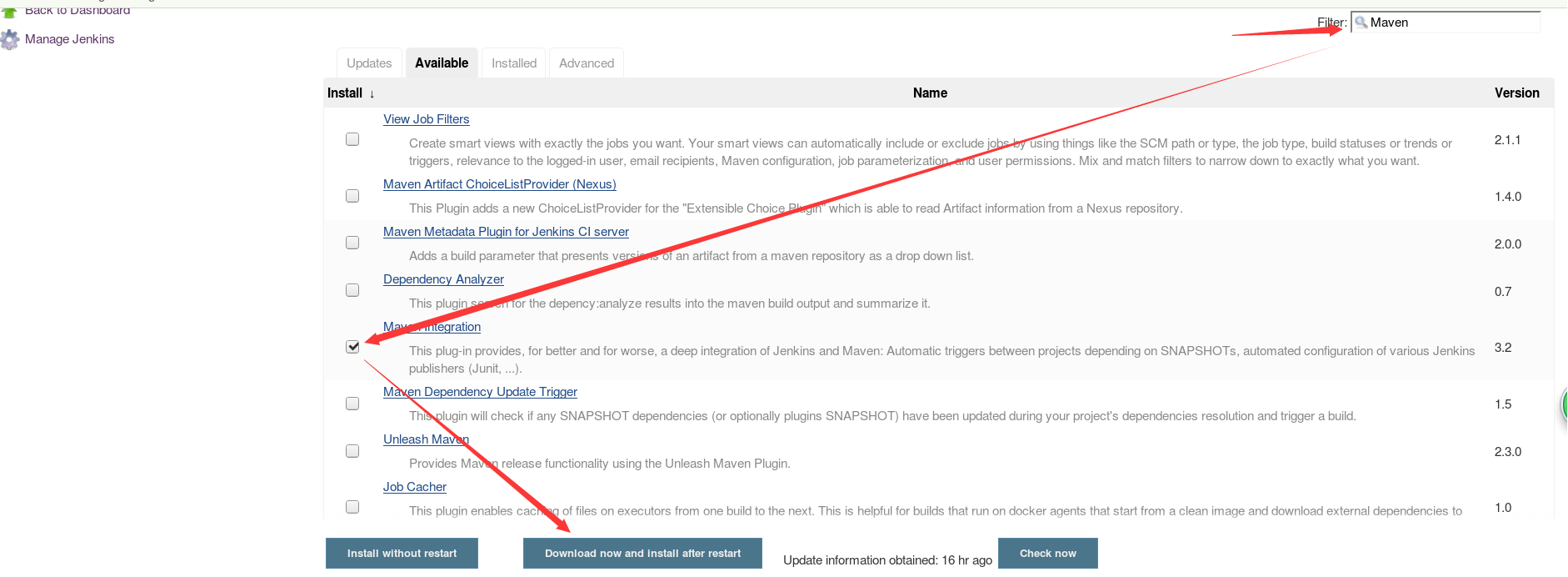Screen dimensions: 1568x577
Task: Tick the Job Cacher checkbox
Action: 352,507
